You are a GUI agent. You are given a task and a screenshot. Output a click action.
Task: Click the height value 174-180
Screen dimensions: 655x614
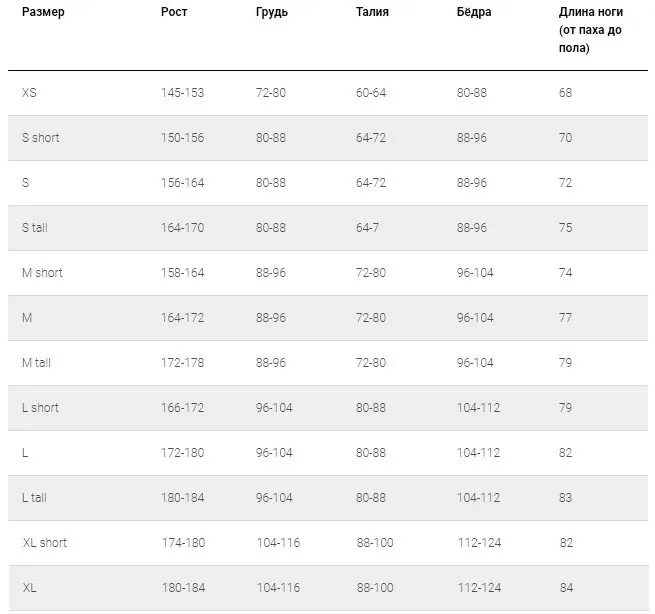[182, 543]
